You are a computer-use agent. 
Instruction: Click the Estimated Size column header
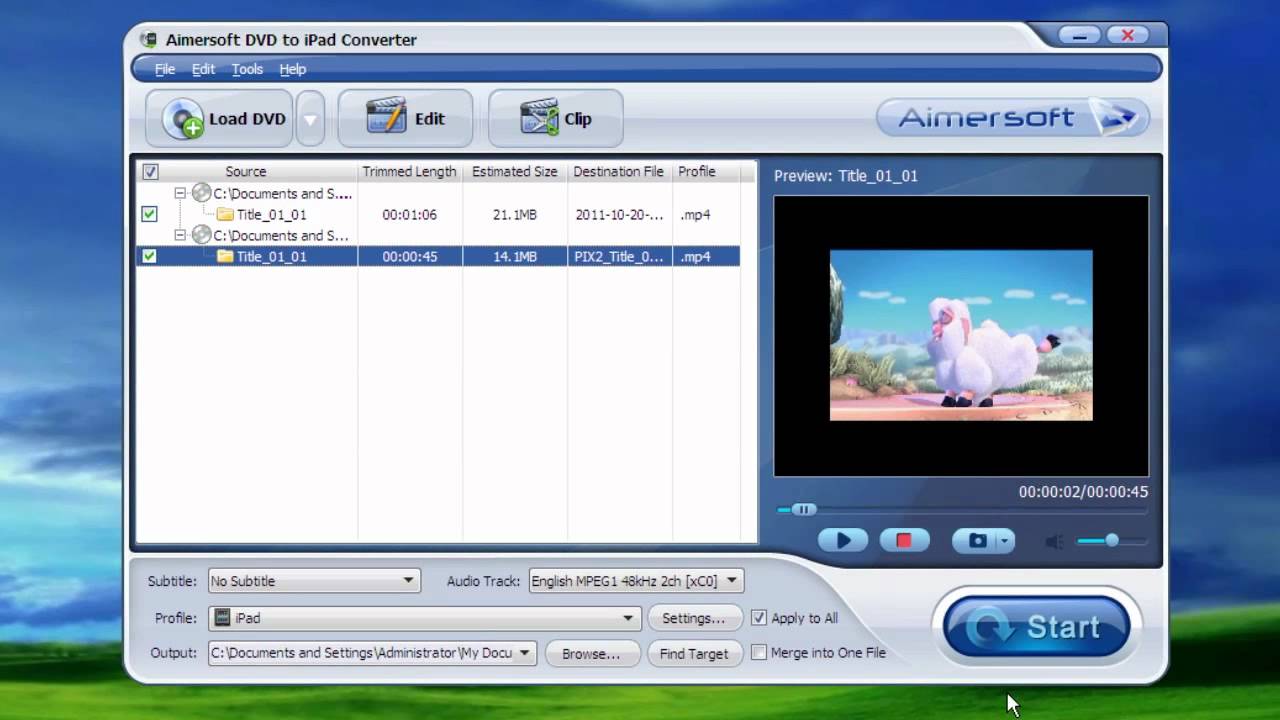pos(514,171)
